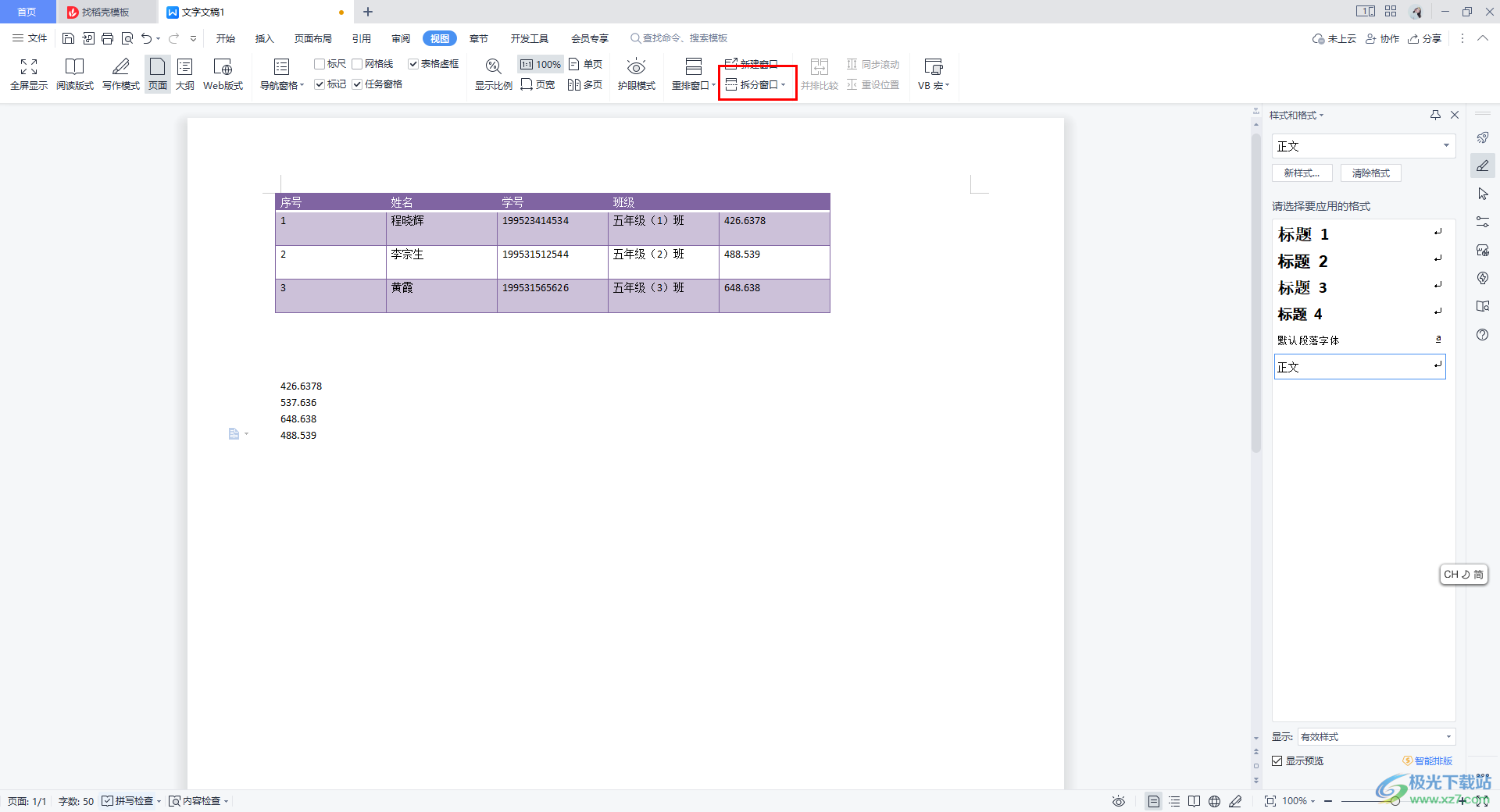Click the eye protection icon in status bar
Viewport: 1500px width, 812px height.
[1119, 801]
